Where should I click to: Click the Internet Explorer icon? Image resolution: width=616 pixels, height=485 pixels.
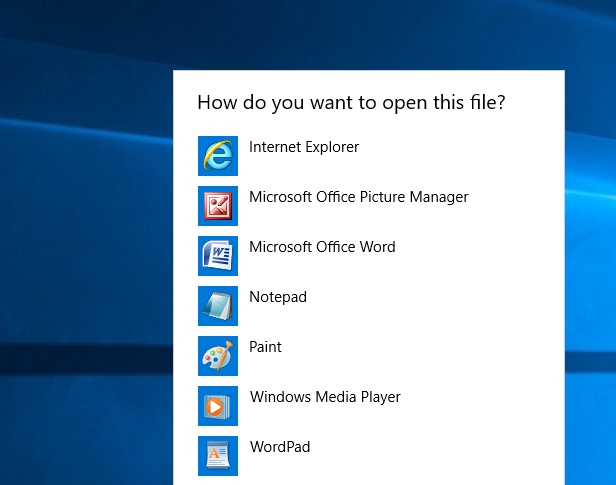(218, 156)
